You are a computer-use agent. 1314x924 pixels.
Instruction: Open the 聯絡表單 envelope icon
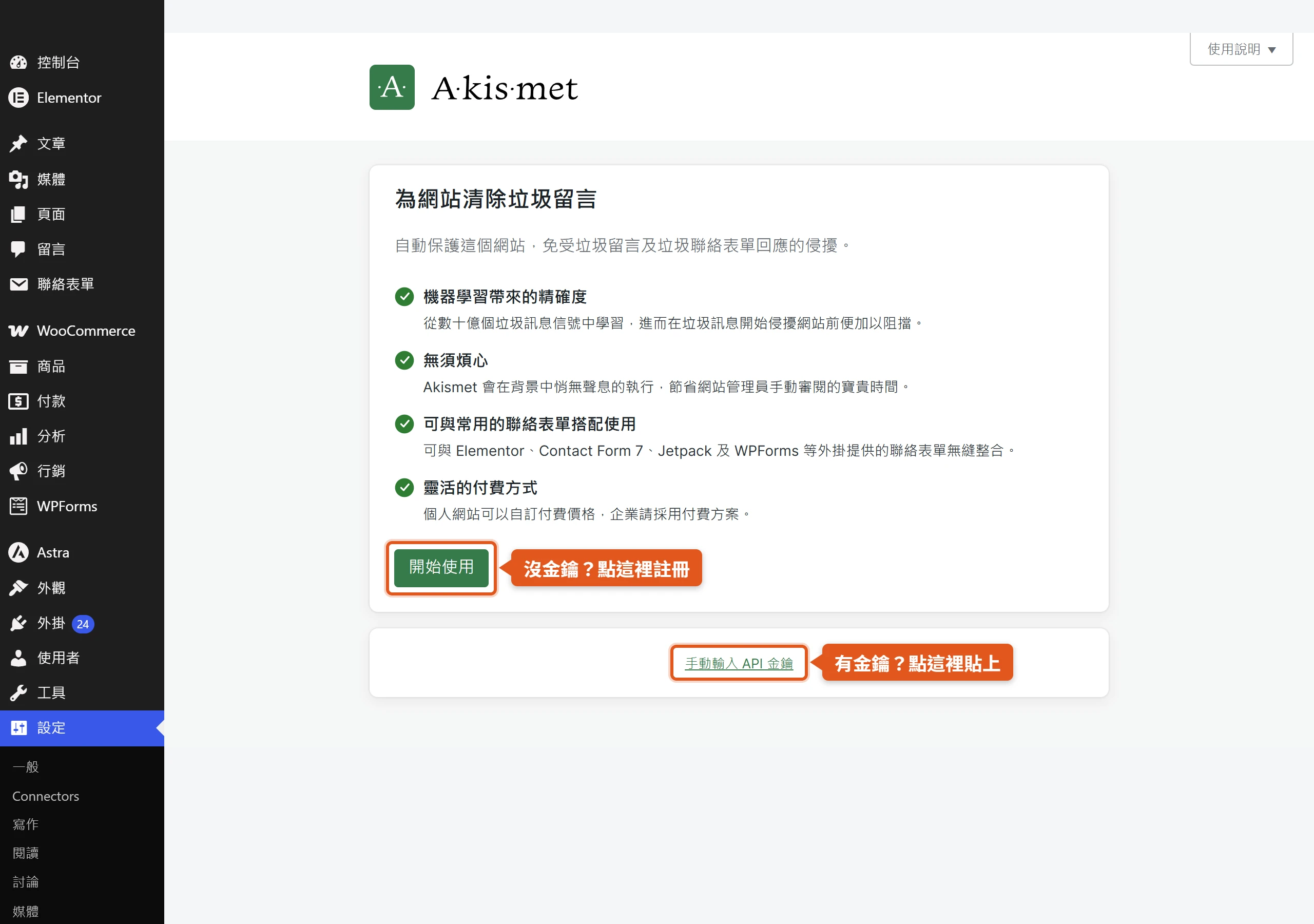pos(18,284)
